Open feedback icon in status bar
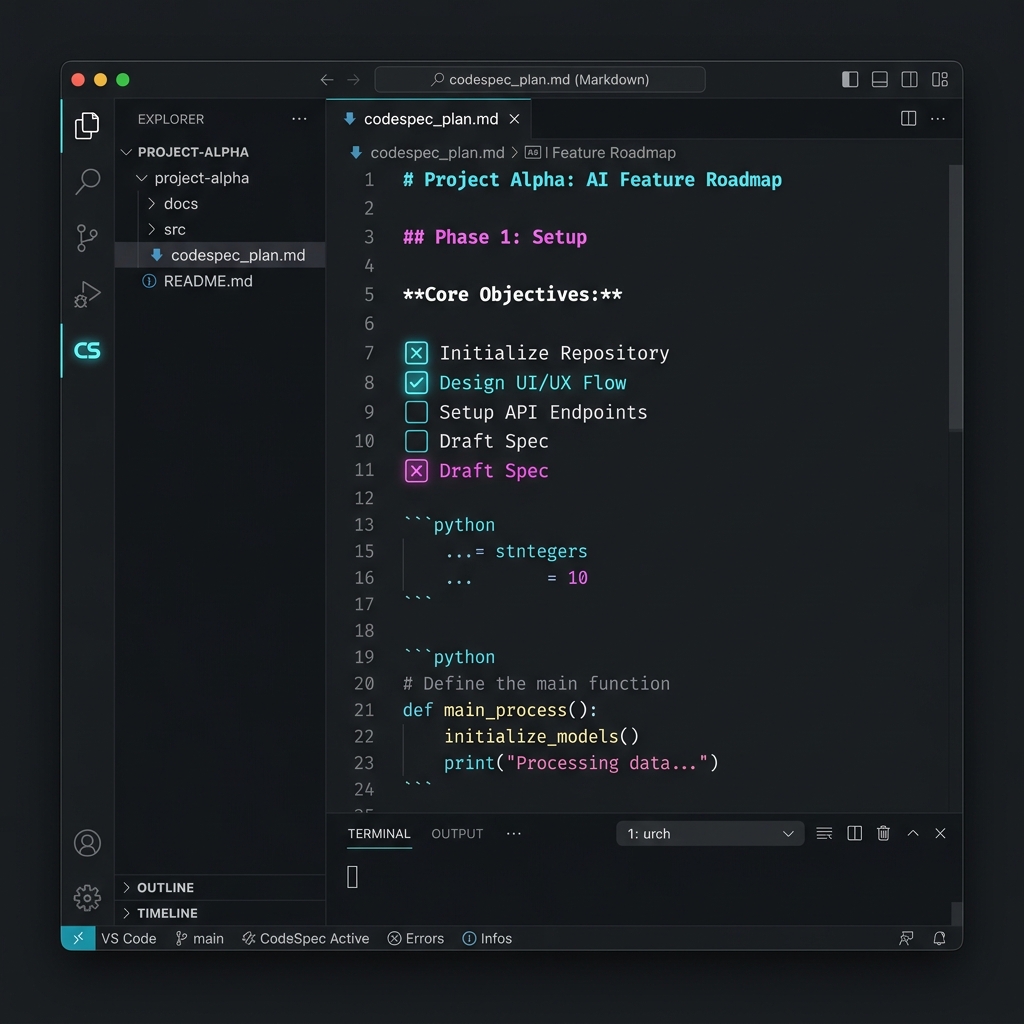Viewport: 1024px width, 1024px height. 906,938
